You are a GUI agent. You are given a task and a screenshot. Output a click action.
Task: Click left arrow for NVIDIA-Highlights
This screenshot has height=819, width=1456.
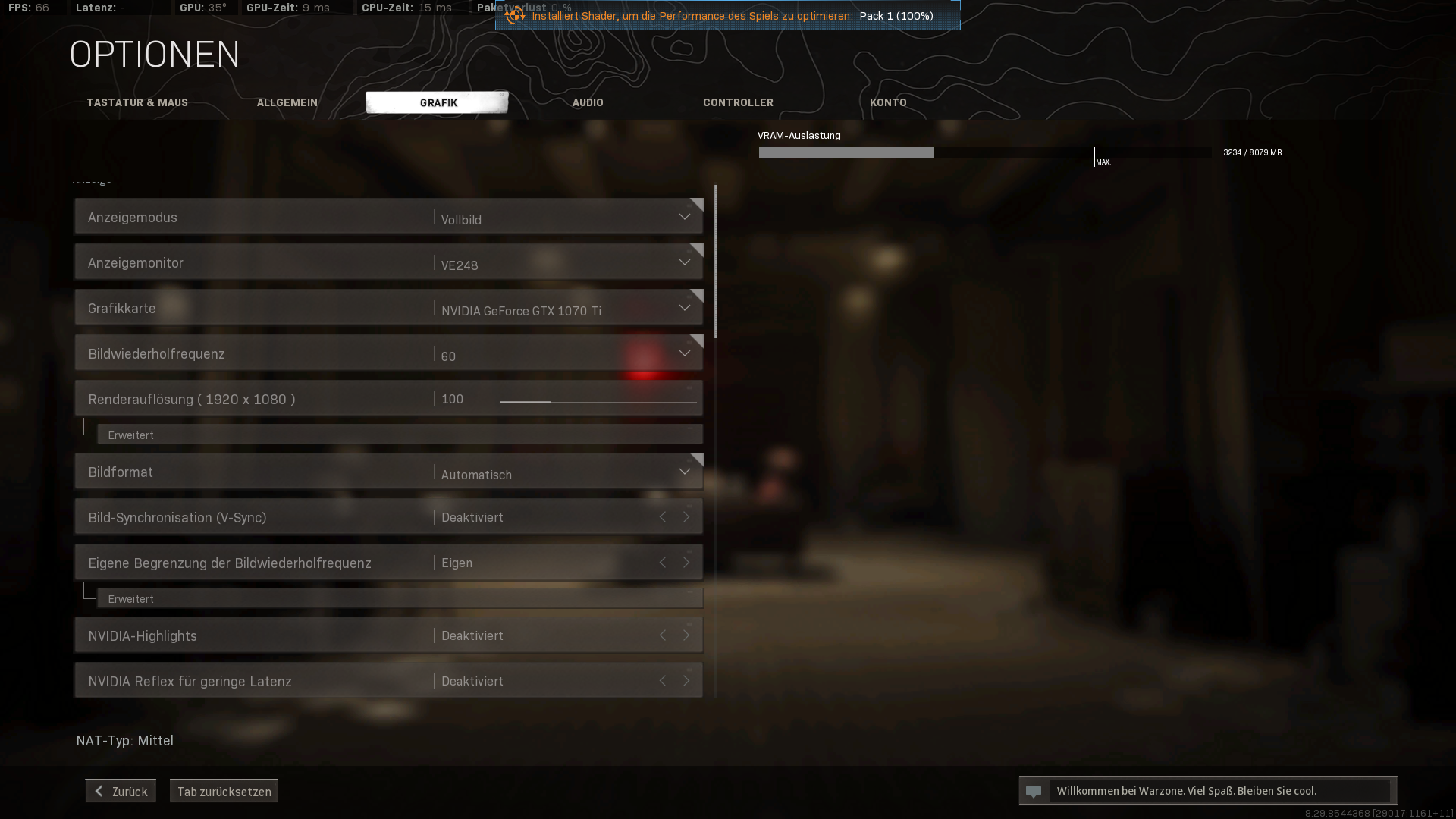663,635
